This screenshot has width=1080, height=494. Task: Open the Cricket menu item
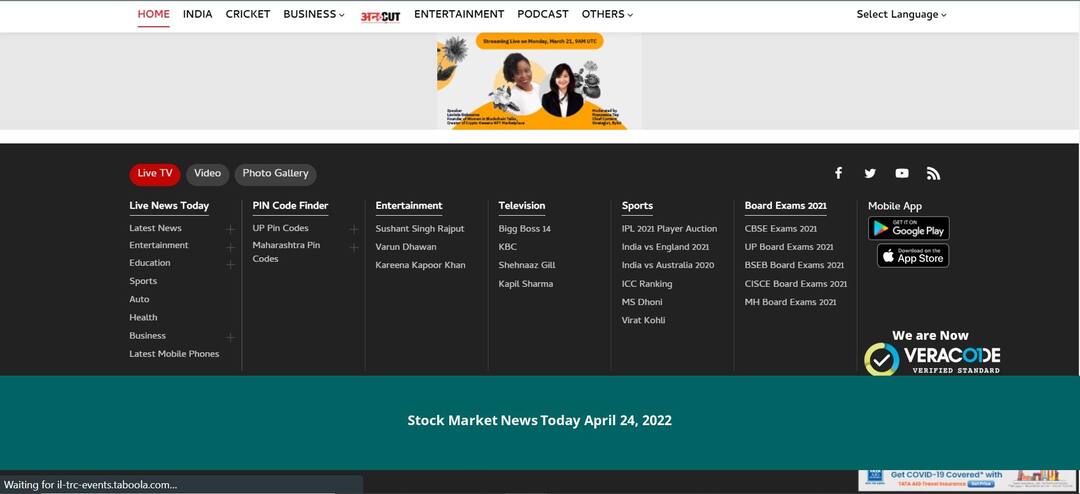pyautogui.click(x=248, y=14)
